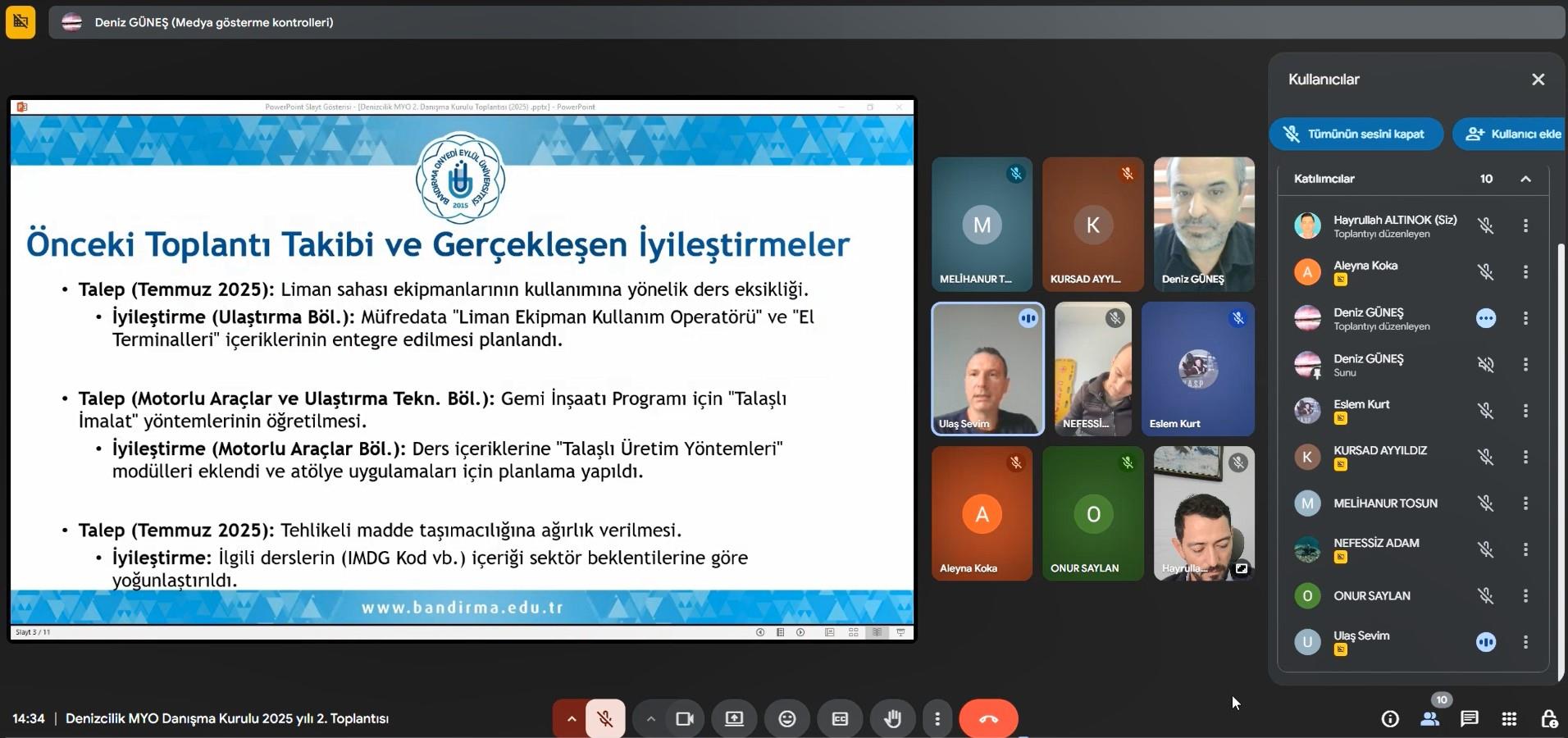Toggle the camera on or off
The height and width of the screenshot is (738, 1568).
point(685,719)
